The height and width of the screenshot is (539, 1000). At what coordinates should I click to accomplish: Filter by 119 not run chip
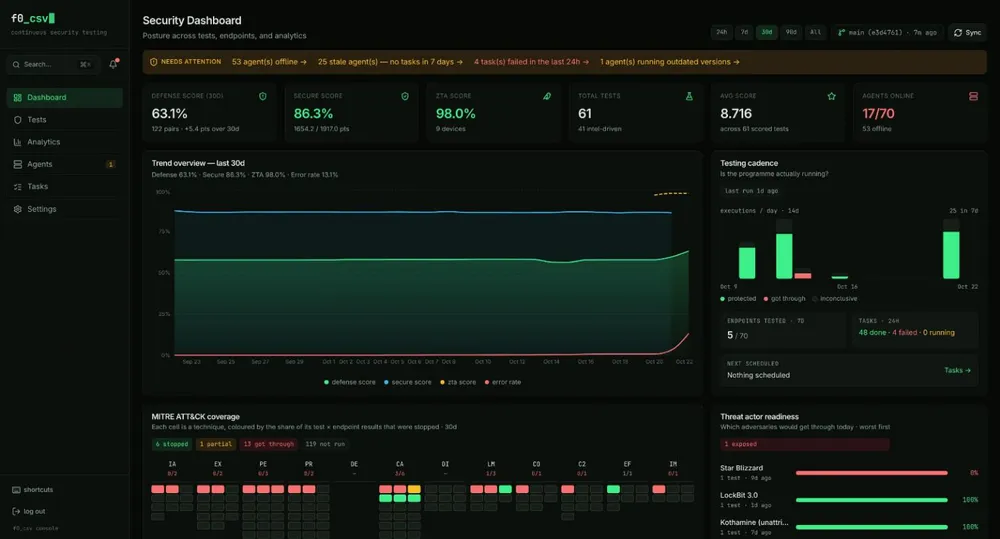click(x=325, y=444)
